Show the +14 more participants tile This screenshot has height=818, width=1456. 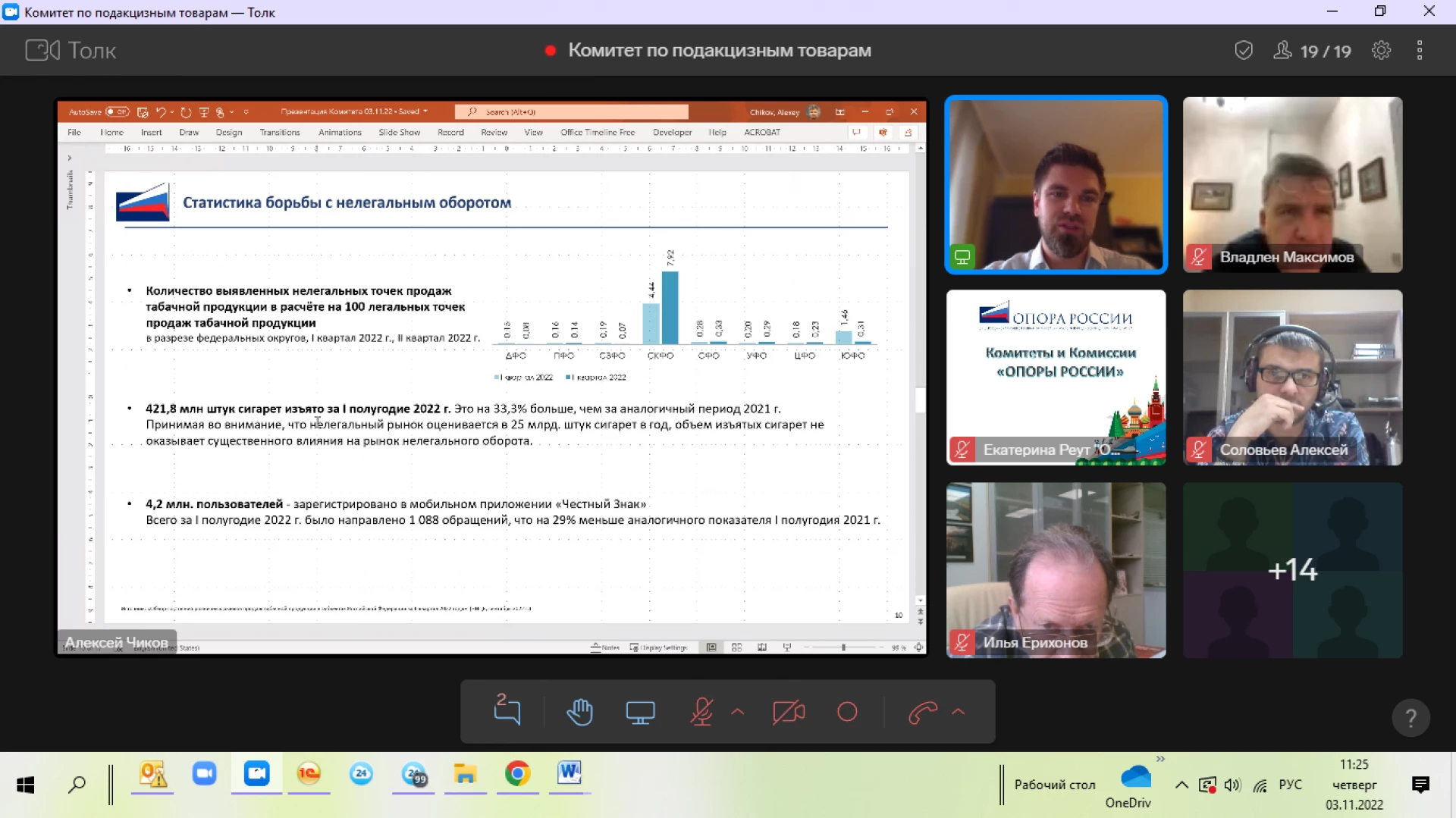[x=1292, y=570]
